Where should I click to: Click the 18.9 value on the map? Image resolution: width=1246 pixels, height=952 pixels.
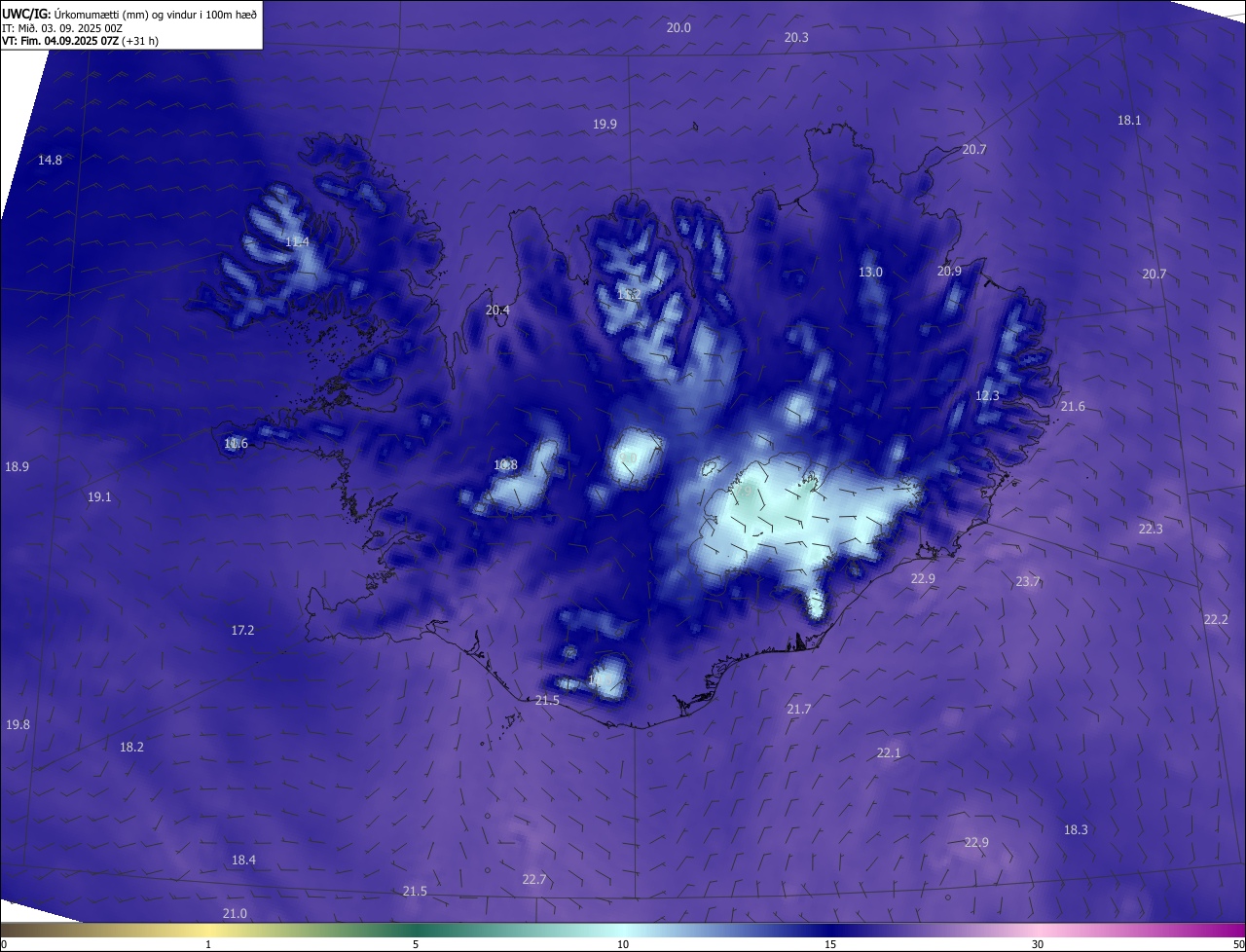pyautogui.click(x=17, y=466)
